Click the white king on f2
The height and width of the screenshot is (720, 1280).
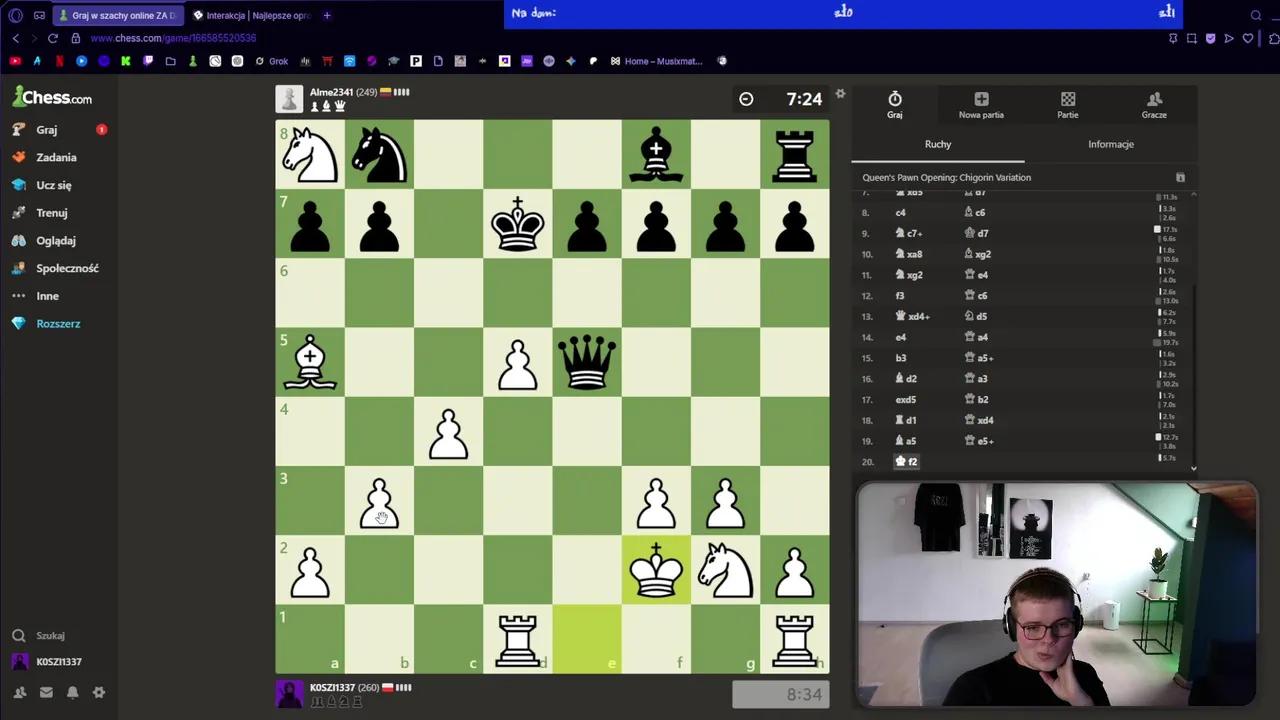click(x=656, y=570)
